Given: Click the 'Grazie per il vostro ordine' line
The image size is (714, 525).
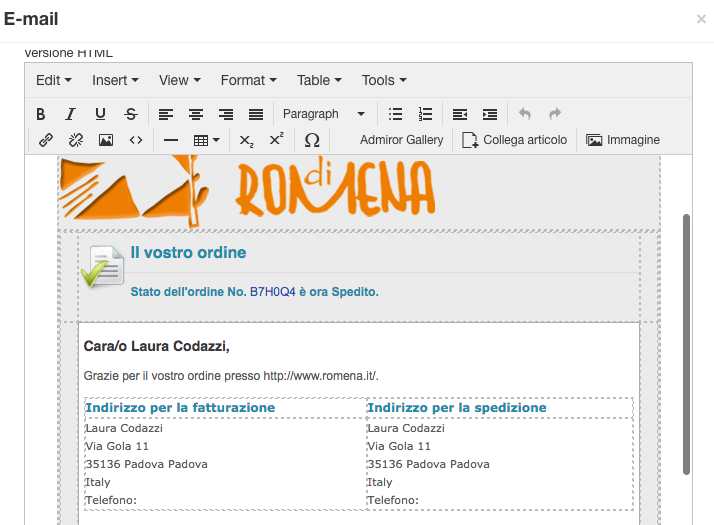Looking at the screenshot, I should (231, 376).
